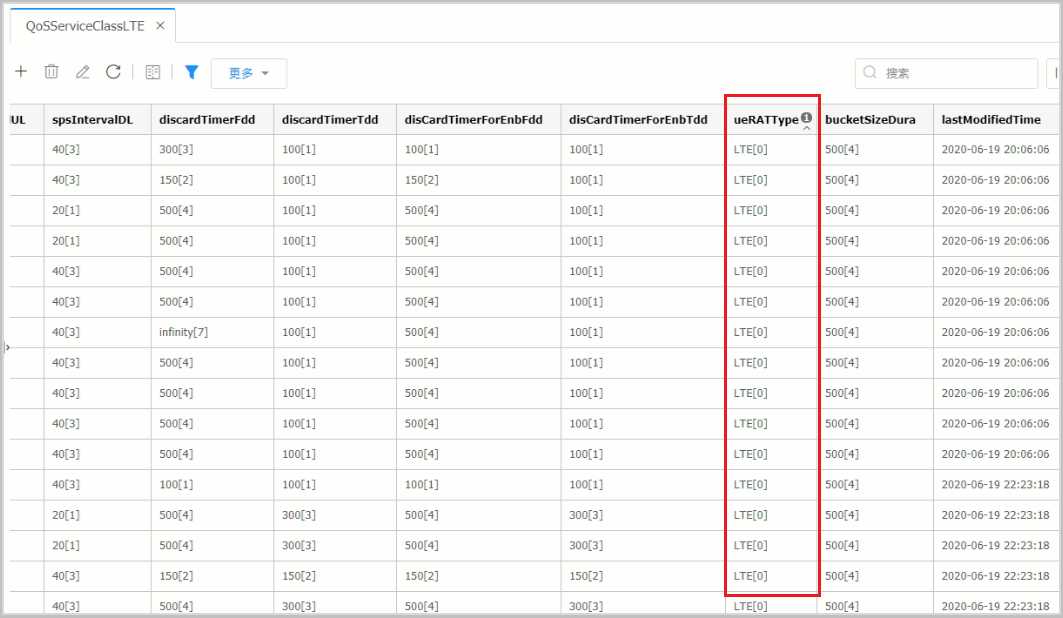This screenshot has width=1063, height=618.
Task: Close the QoSServiceClassLTE tab
Action: (160, 26)
